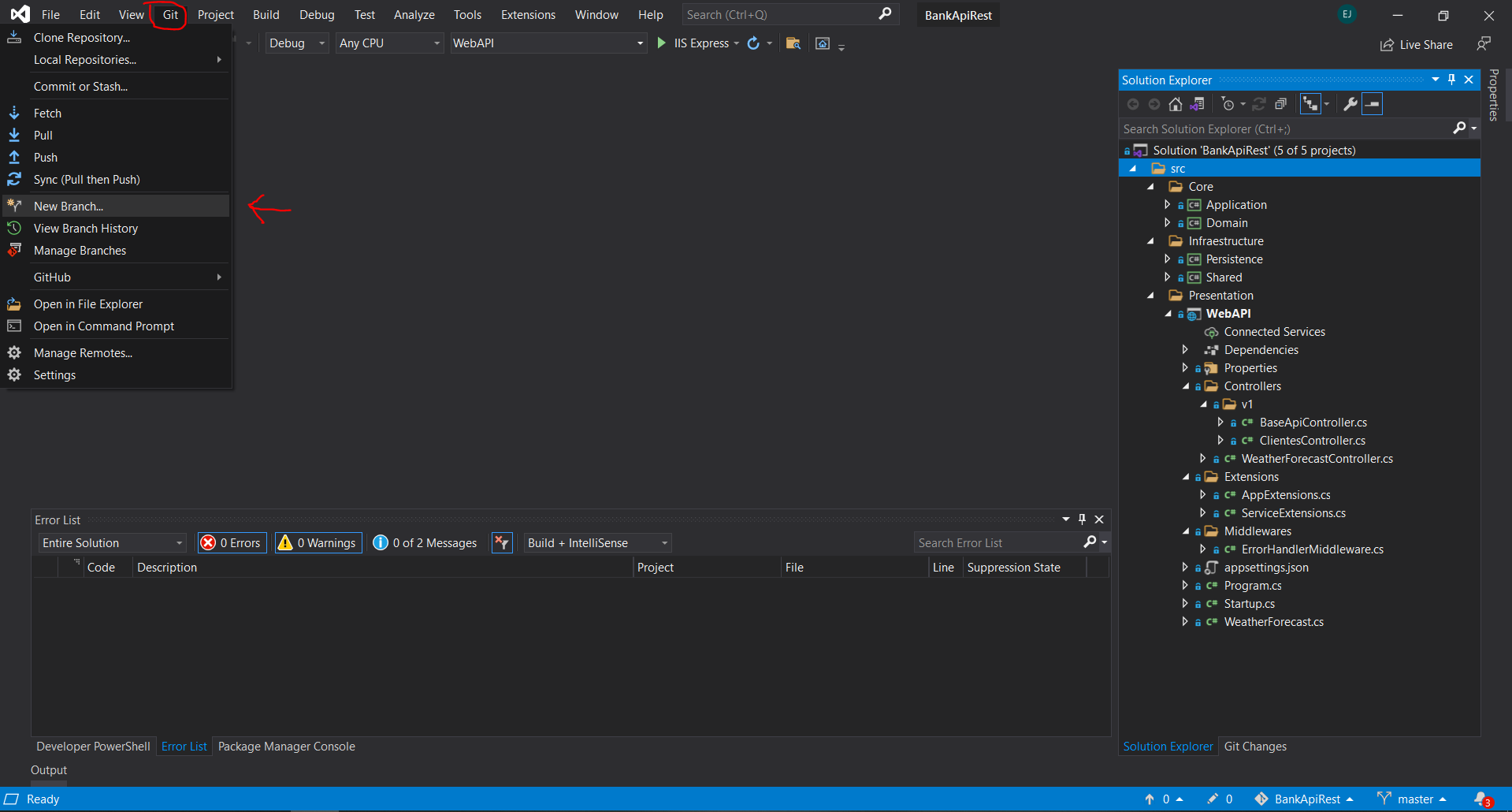Open Manage Remotes... from Git menu

117,353
